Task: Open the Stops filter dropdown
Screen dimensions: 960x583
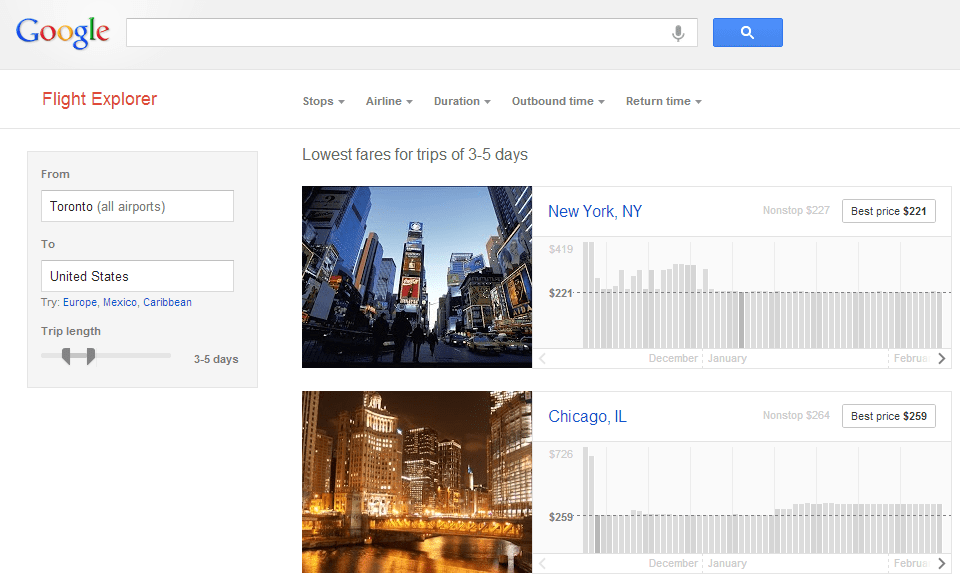Action: pyautogui.click(x=322, y=100)
